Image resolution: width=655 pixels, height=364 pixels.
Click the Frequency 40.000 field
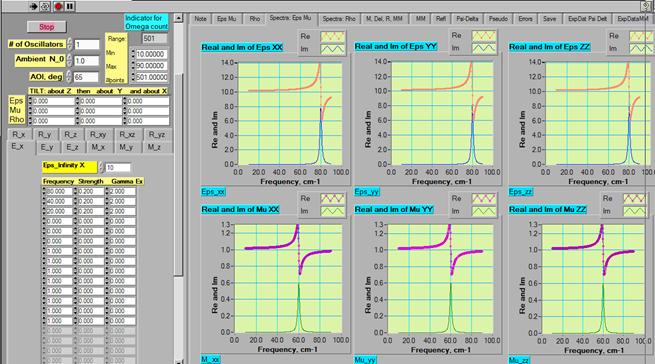pyautogui.click(x=59, y=201)
